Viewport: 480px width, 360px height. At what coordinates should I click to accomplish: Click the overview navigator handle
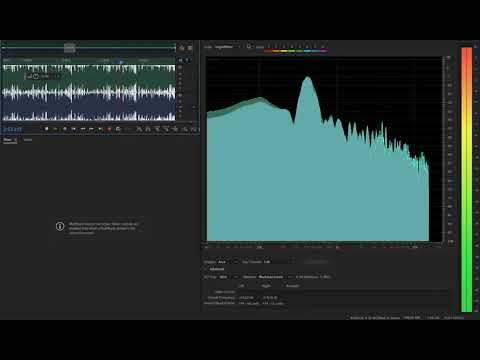[x=70, y=48]
